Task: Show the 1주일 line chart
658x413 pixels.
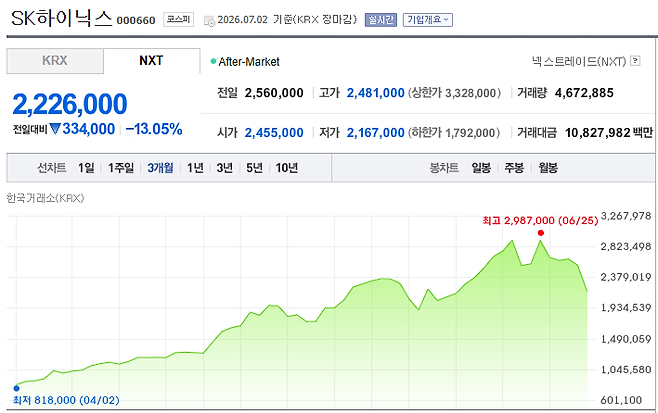Action: 121,168
